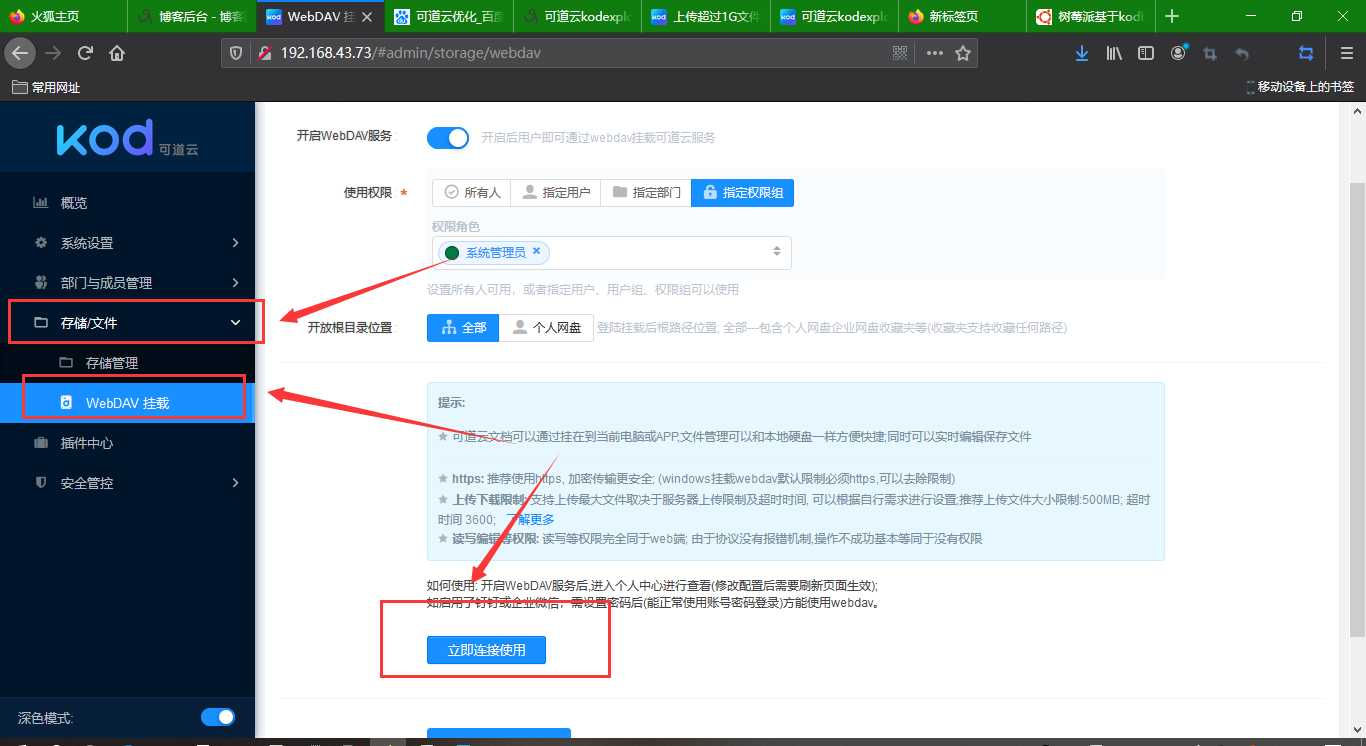Open the library bookshelf icon
The width and height of the screenshot is (1366, 746).
[x=1114, y=53]
